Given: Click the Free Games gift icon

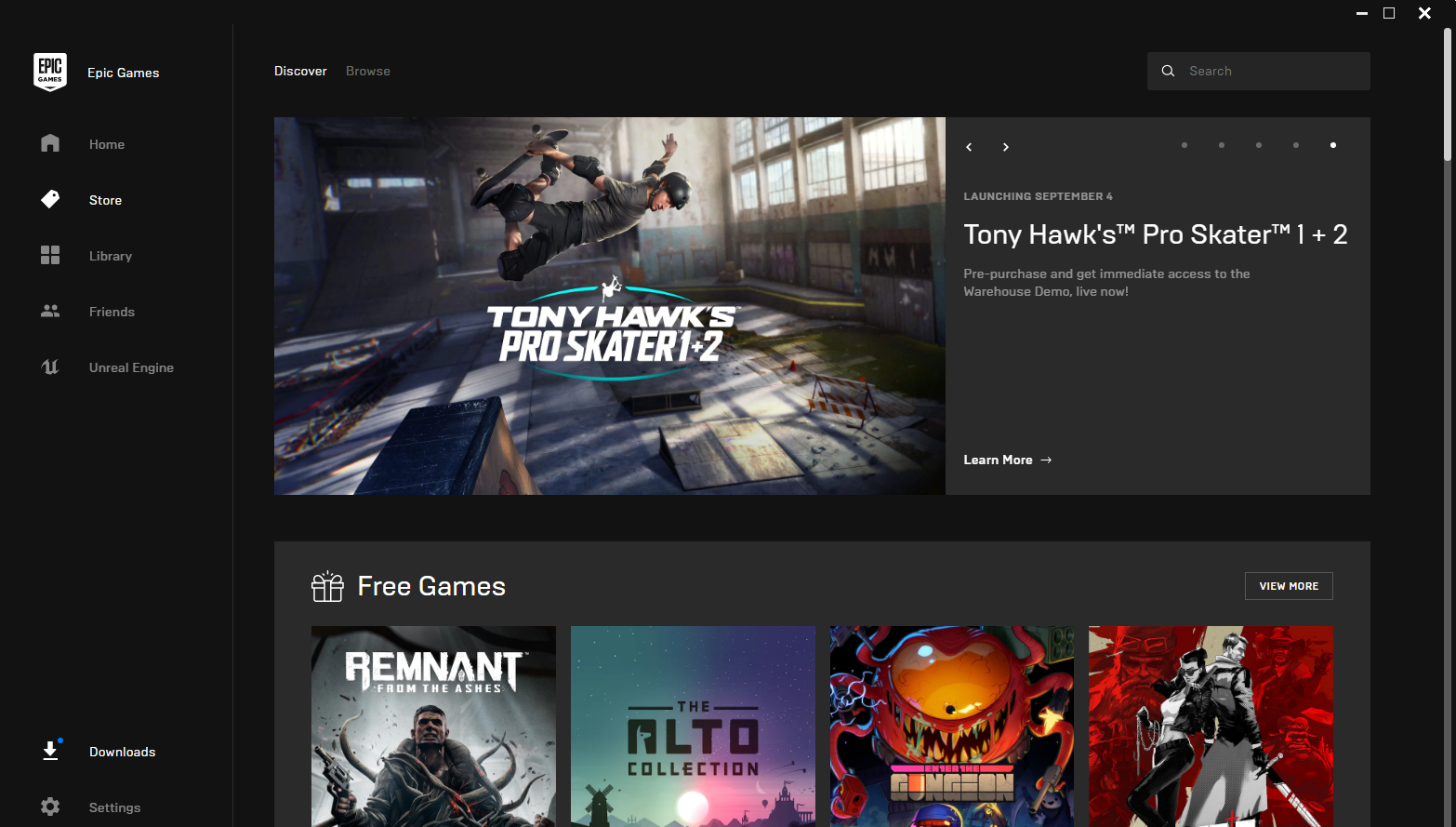Looking at the screenshot, I should pyautogui.click(x=327, y=586).
